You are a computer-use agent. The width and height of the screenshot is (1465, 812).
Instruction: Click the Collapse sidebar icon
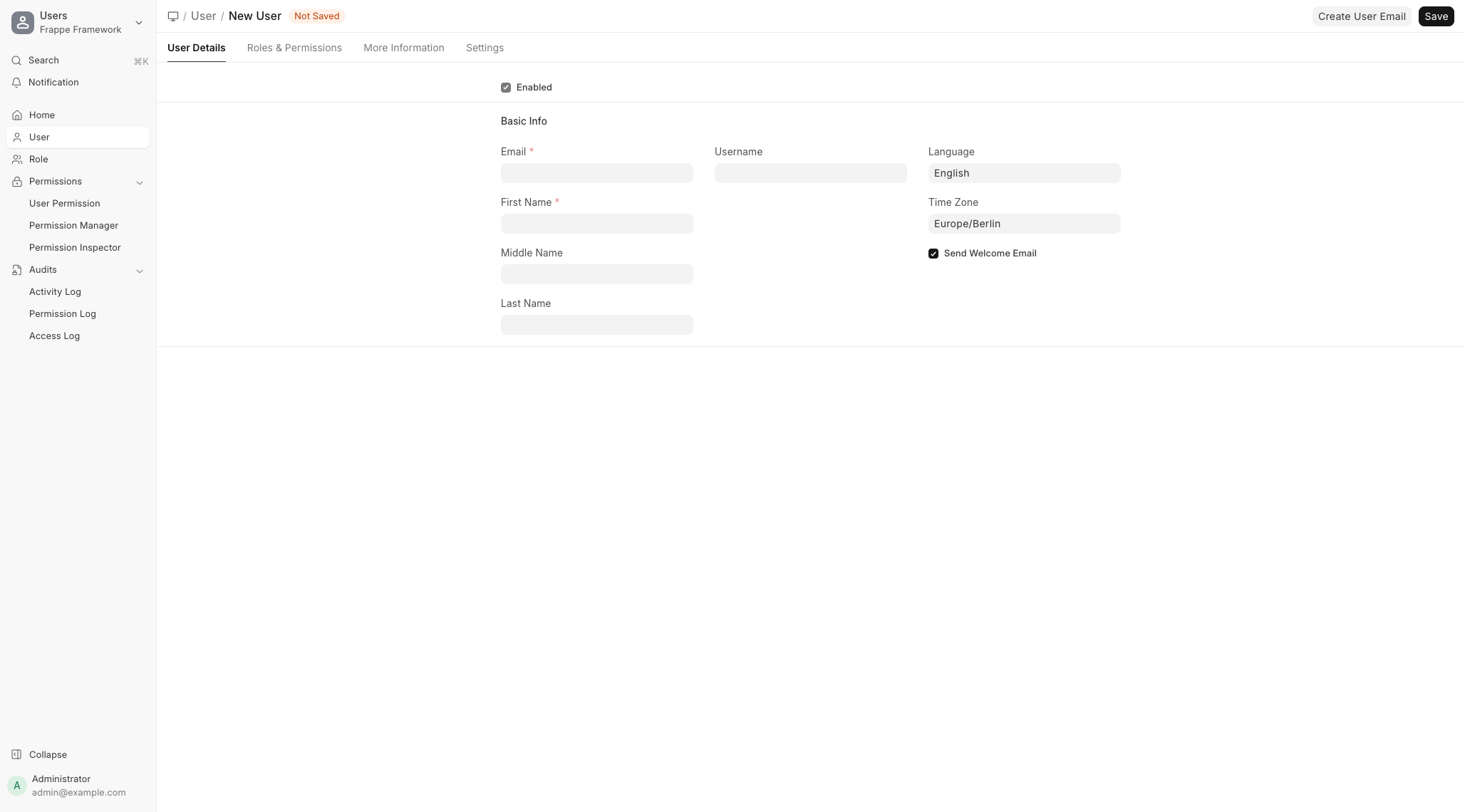click(x=16, y=754)
